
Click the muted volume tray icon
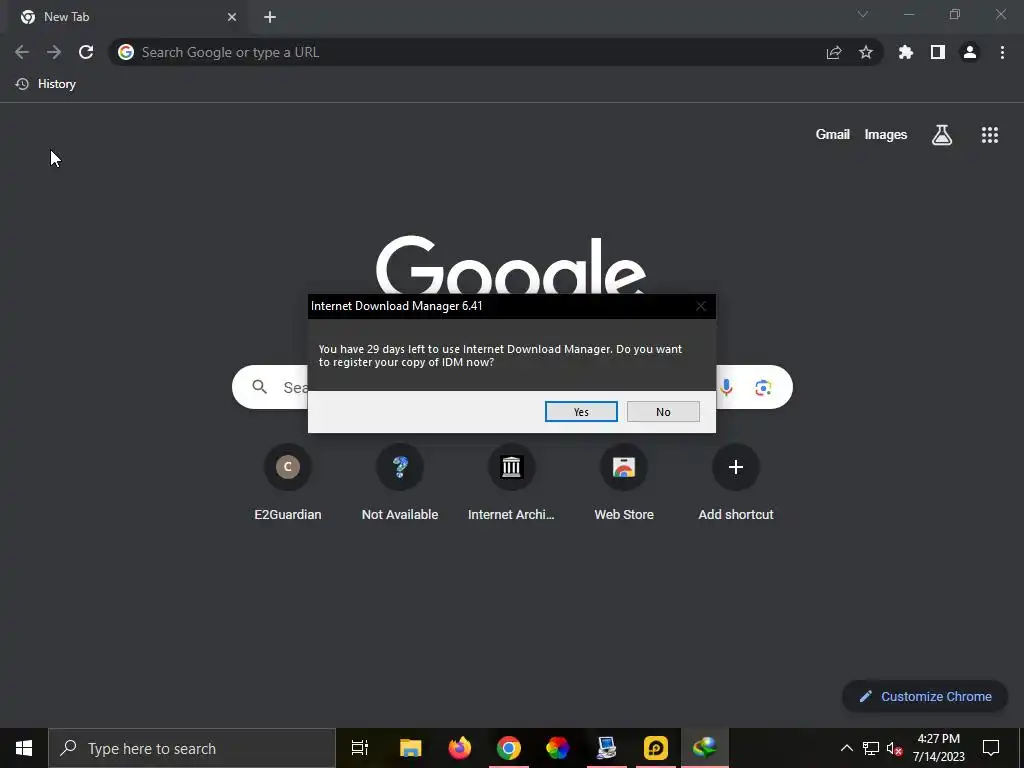pyautogui.click(x=894, y=748)
